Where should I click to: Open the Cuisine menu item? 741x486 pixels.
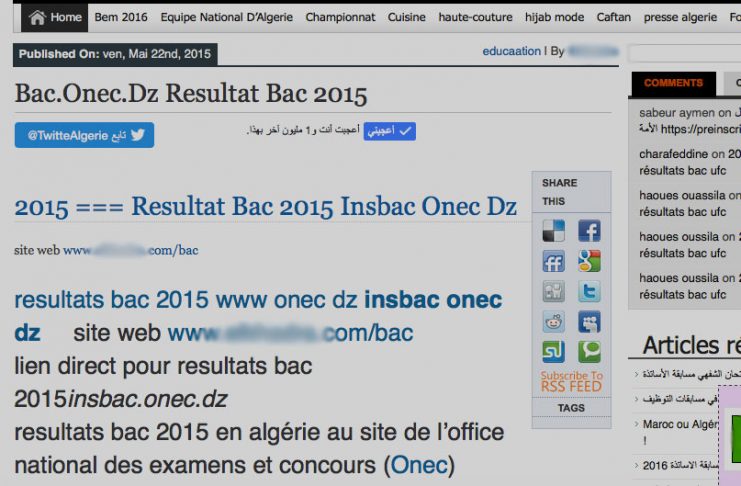coord(406,17)
